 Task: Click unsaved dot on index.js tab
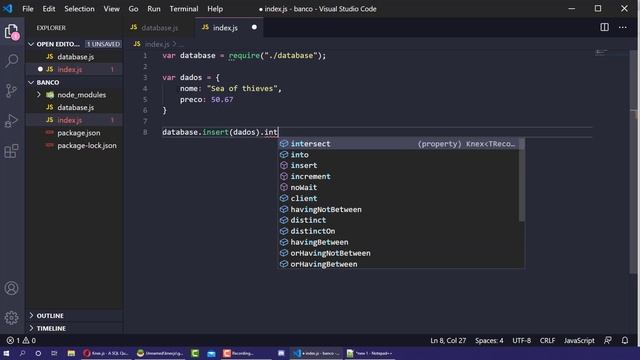(254, 27)
